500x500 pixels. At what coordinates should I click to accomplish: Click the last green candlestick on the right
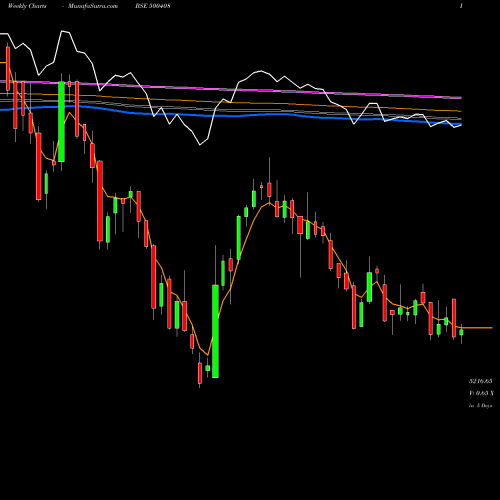461,332
